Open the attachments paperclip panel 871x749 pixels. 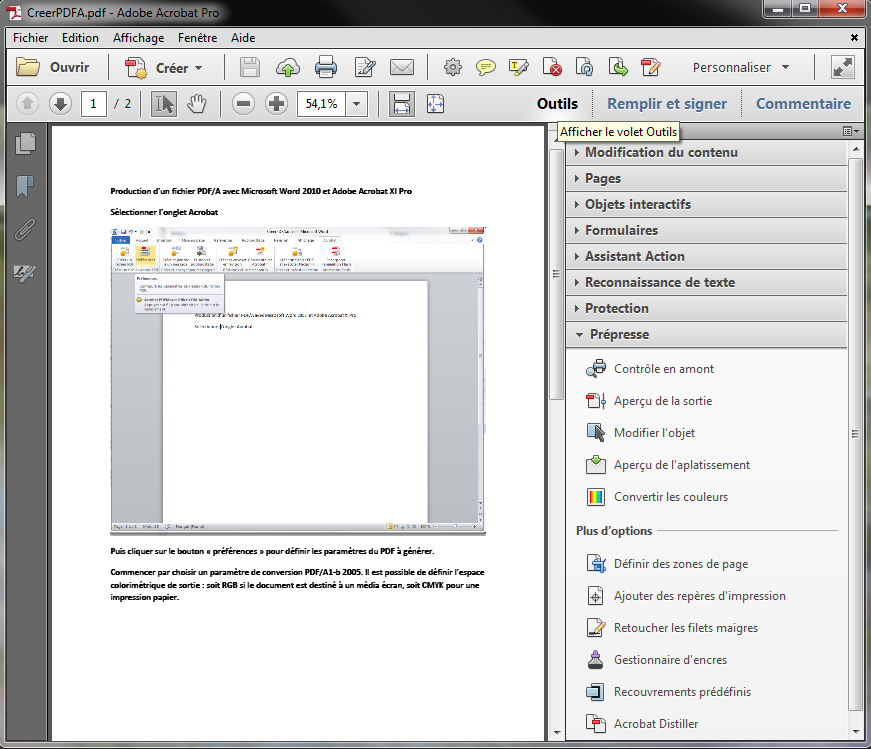[x=25, y=229]
